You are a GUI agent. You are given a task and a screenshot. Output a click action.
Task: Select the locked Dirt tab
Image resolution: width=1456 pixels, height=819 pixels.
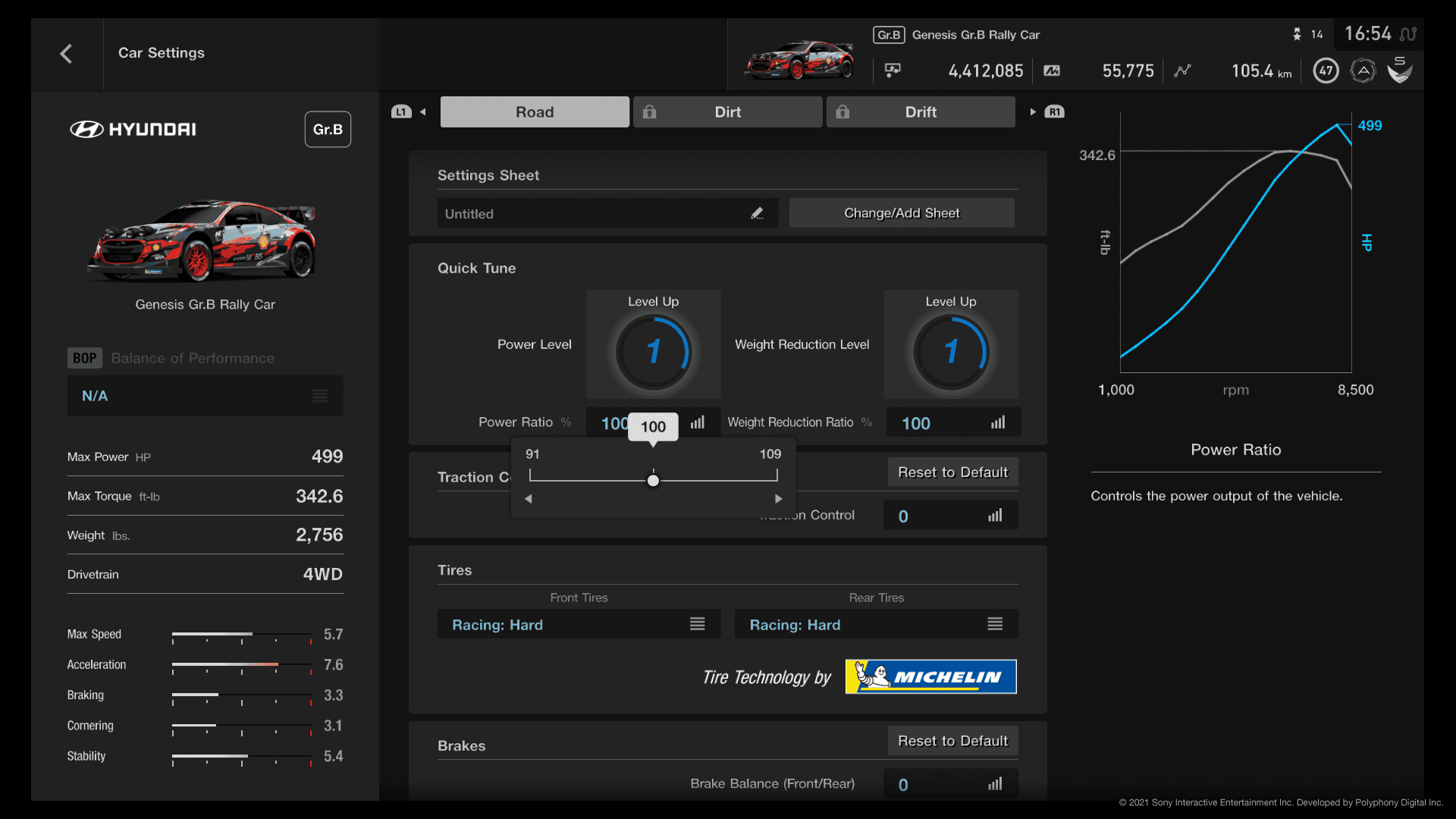pos(728,112)
